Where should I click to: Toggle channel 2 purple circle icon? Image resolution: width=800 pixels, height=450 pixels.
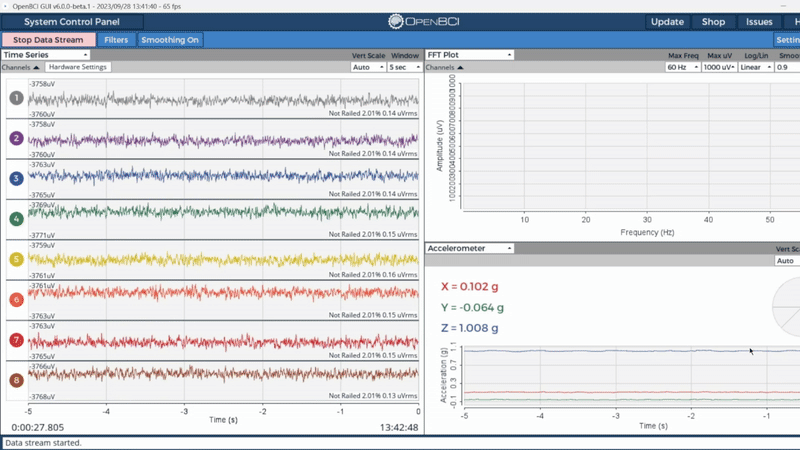click(16, 138)
